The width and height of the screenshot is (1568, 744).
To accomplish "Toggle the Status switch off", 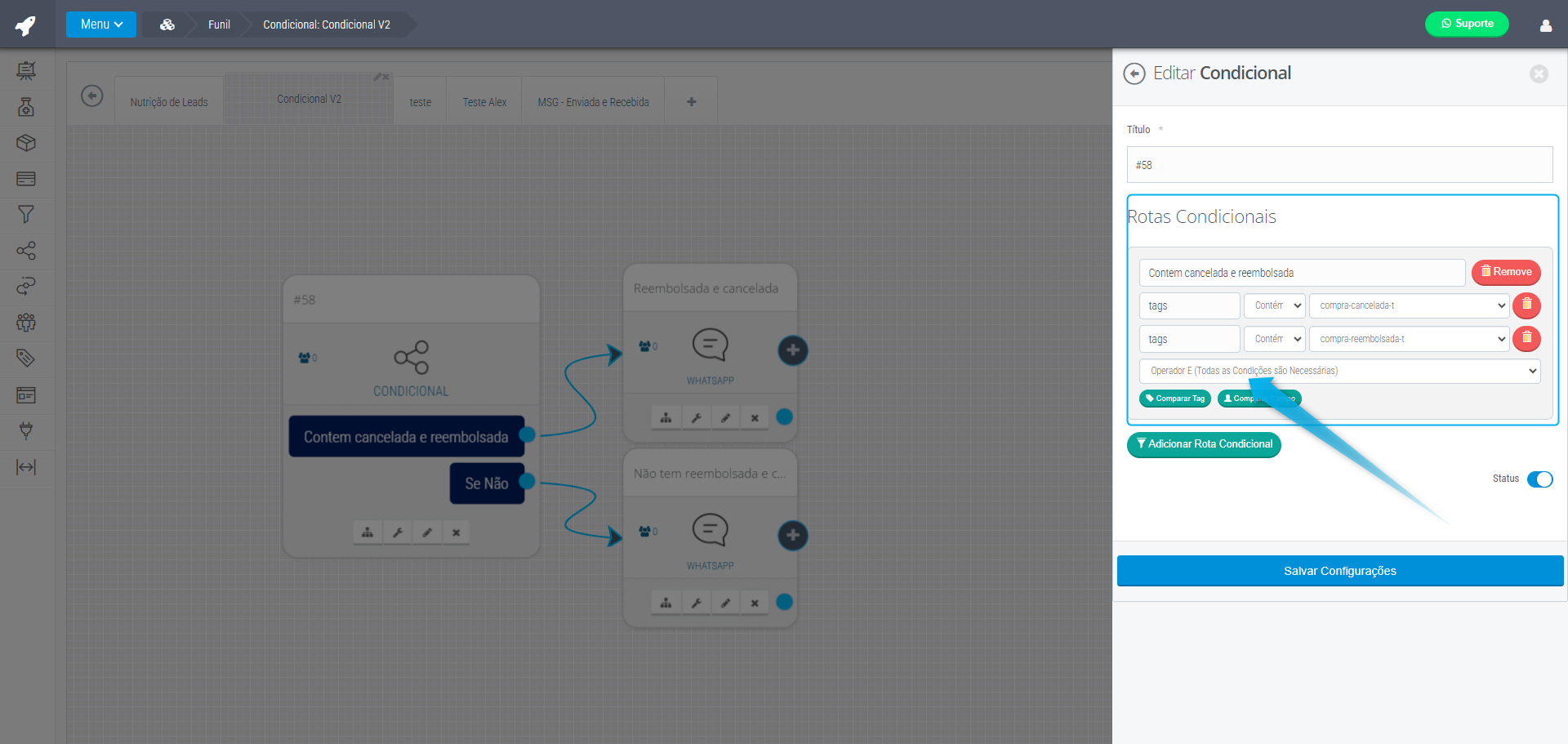I will [x=1539, y=479].
